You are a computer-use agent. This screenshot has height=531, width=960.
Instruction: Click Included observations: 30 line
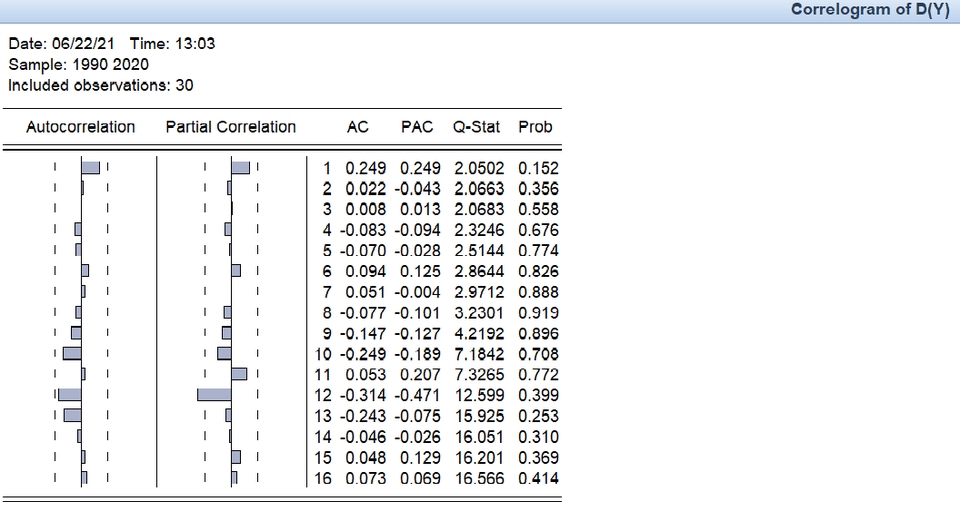click(x=100, y=86)
